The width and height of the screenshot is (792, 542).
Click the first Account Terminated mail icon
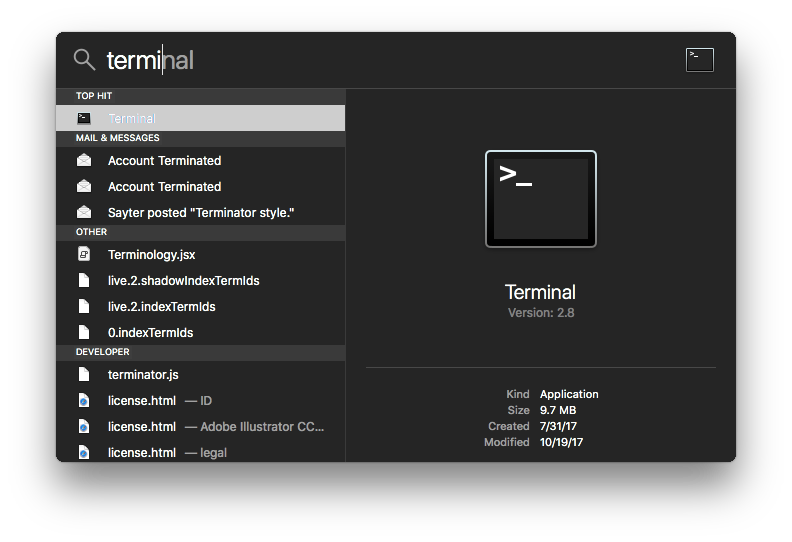pyautogui.click(x=84, y=160)
